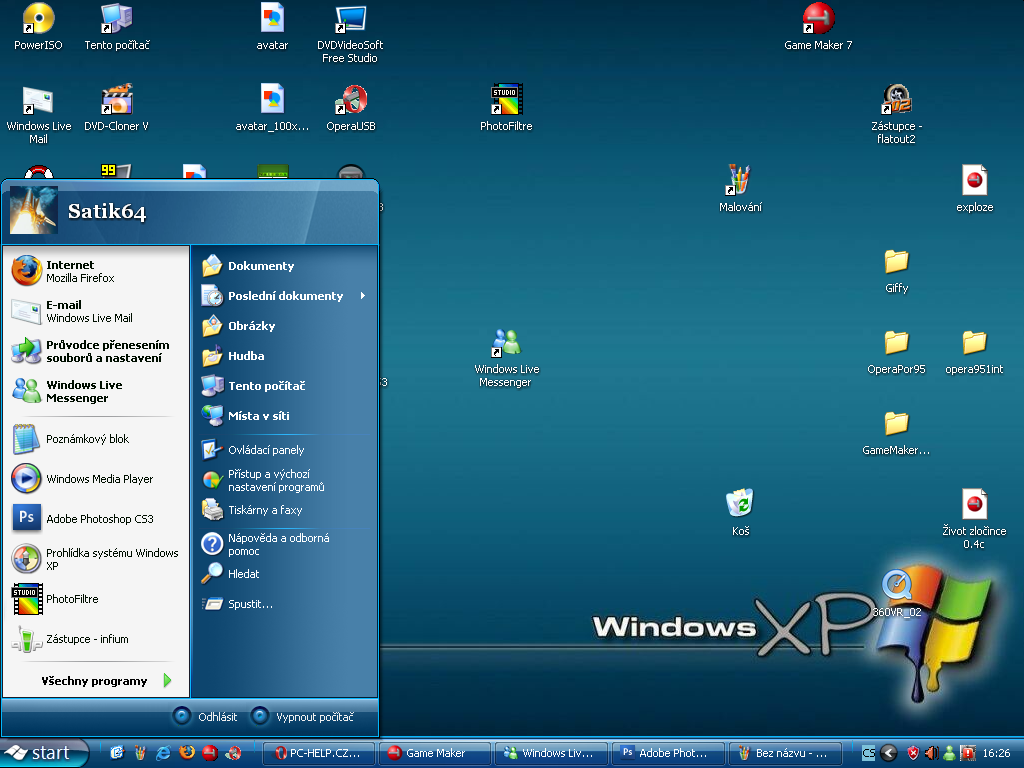
Task: Open Ovládací panely from Start menu
Action: coord(265,450)
